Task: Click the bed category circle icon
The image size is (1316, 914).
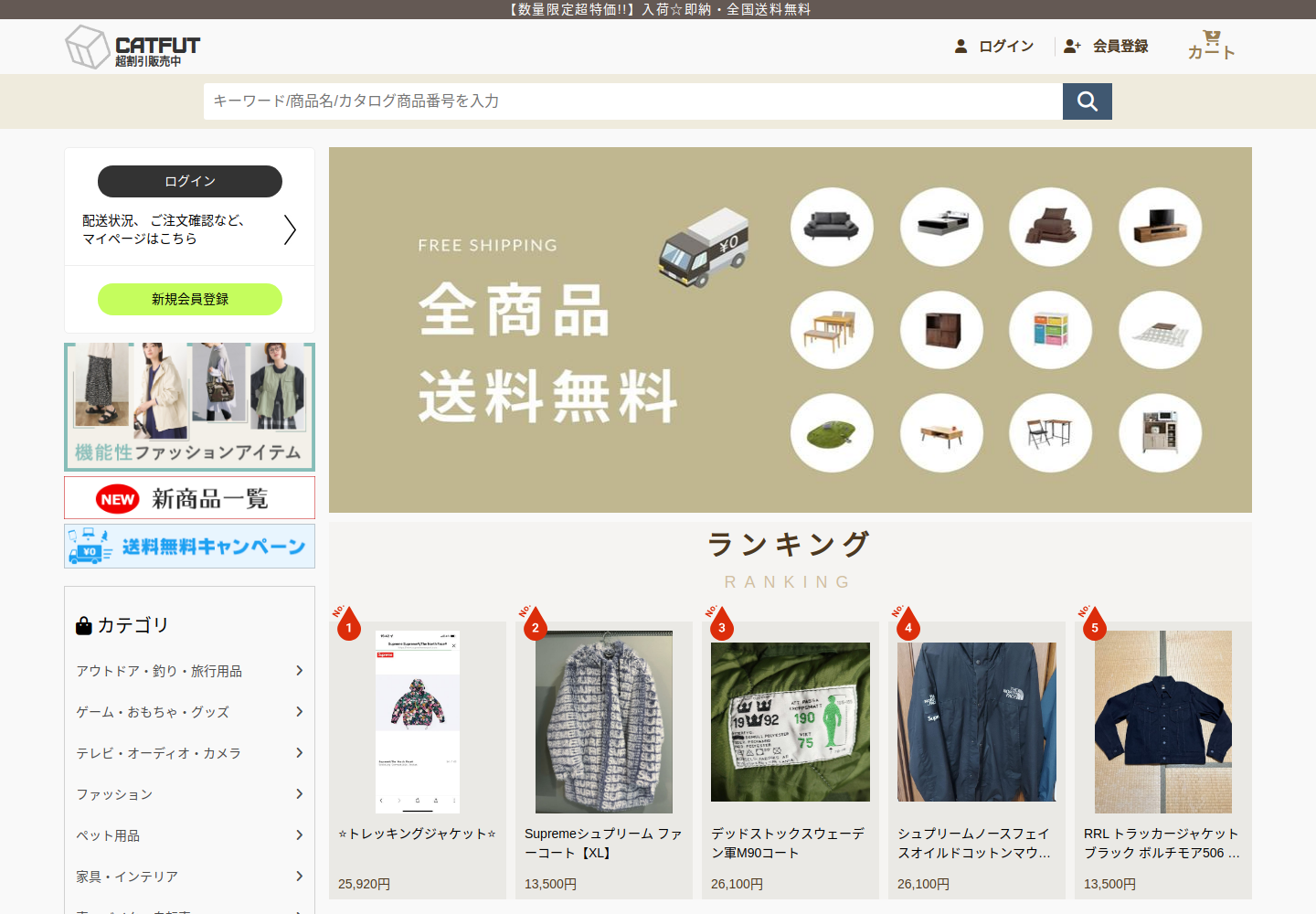Action: (x=941, y=227)
